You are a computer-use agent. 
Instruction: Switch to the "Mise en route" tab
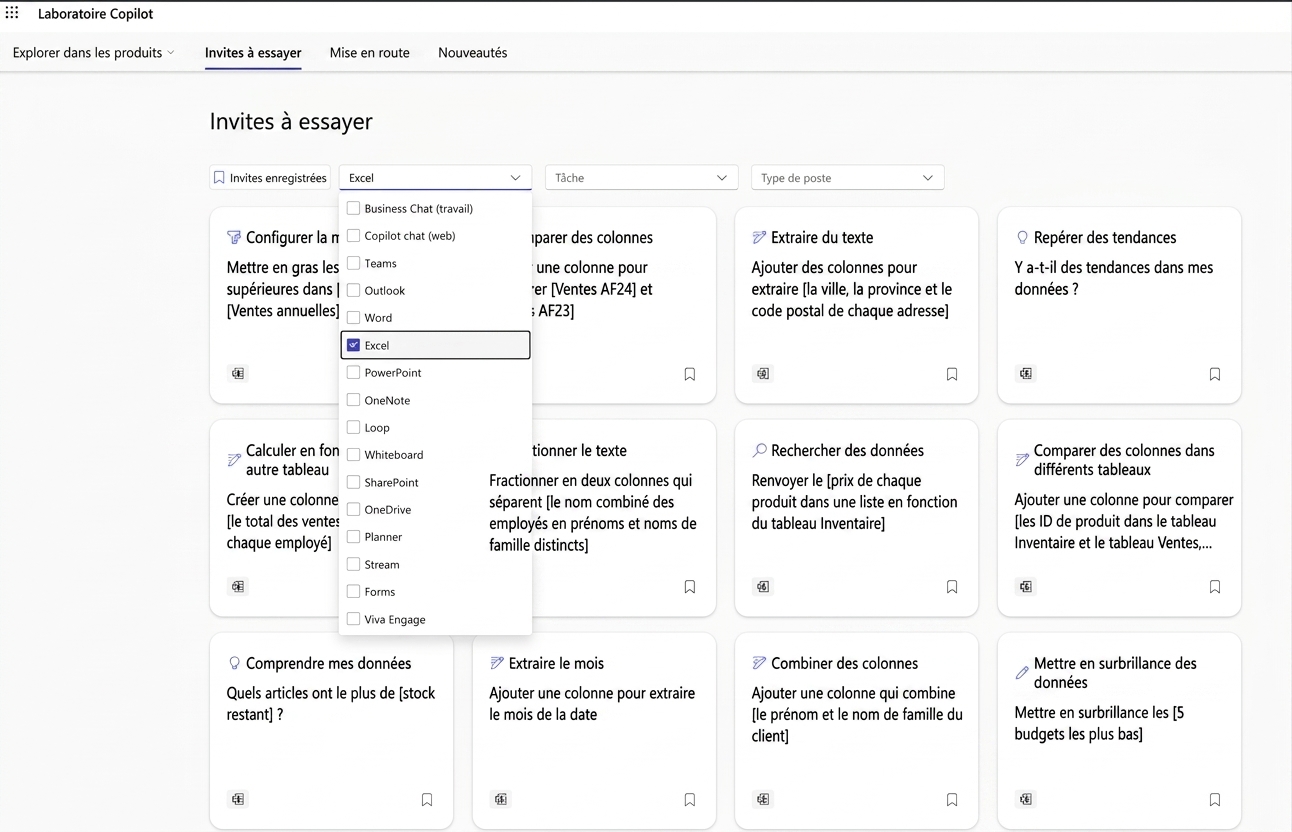tap(370, 53)
